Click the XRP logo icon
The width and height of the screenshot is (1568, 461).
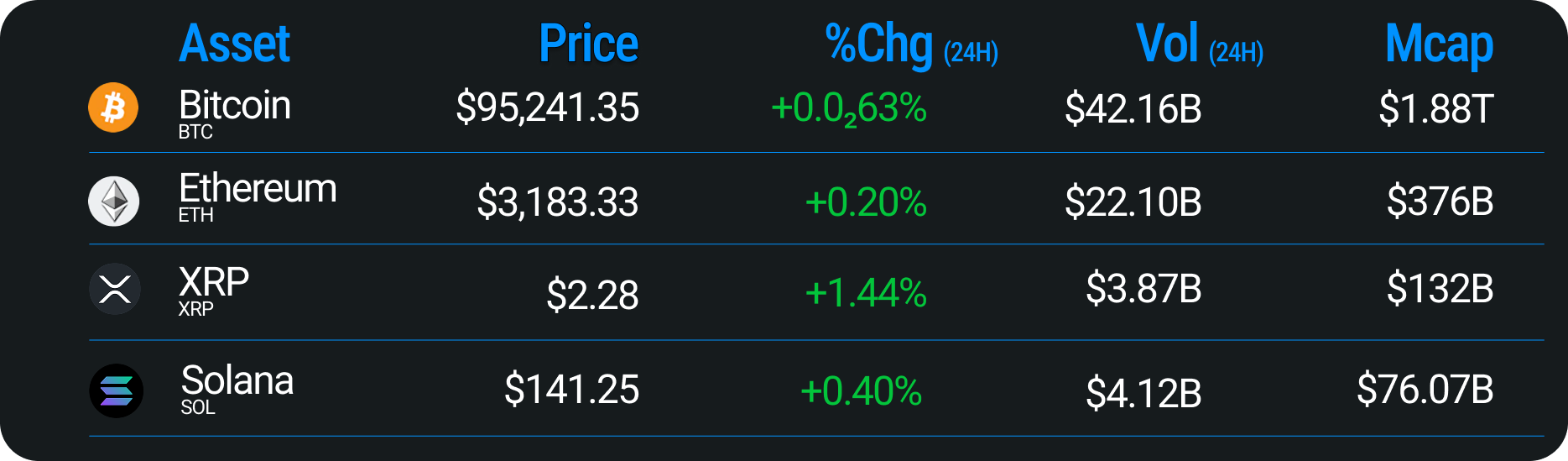pyautogui.click(x=114, y=289)
